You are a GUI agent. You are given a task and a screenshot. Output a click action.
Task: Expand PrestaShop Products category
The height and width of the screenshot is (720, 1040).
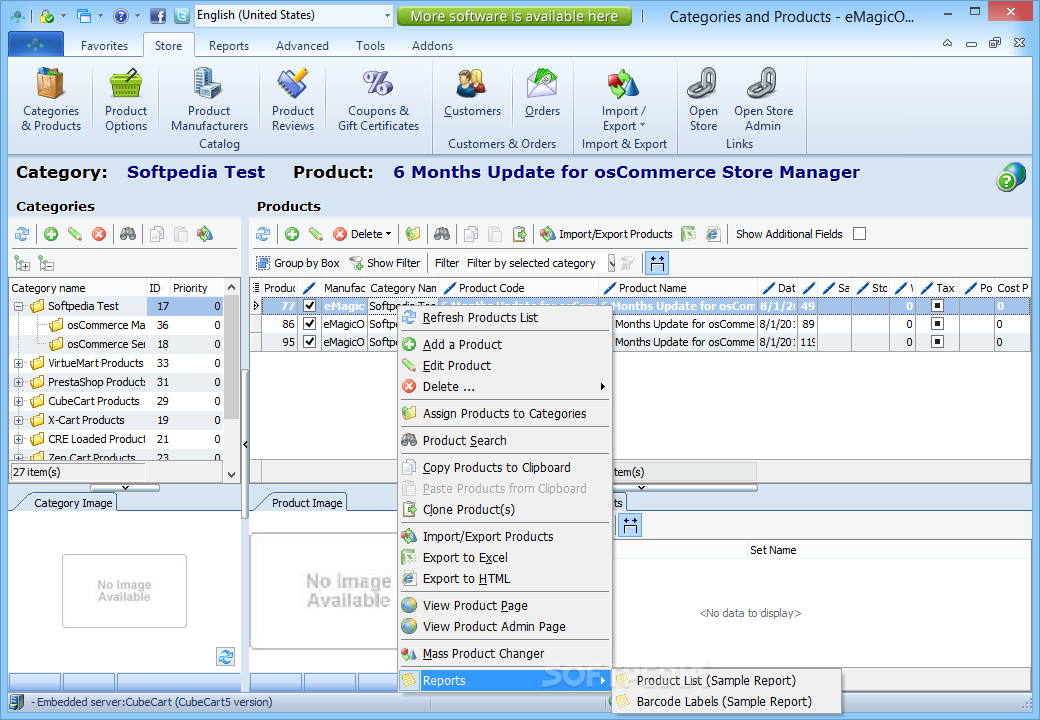point(19,383)
